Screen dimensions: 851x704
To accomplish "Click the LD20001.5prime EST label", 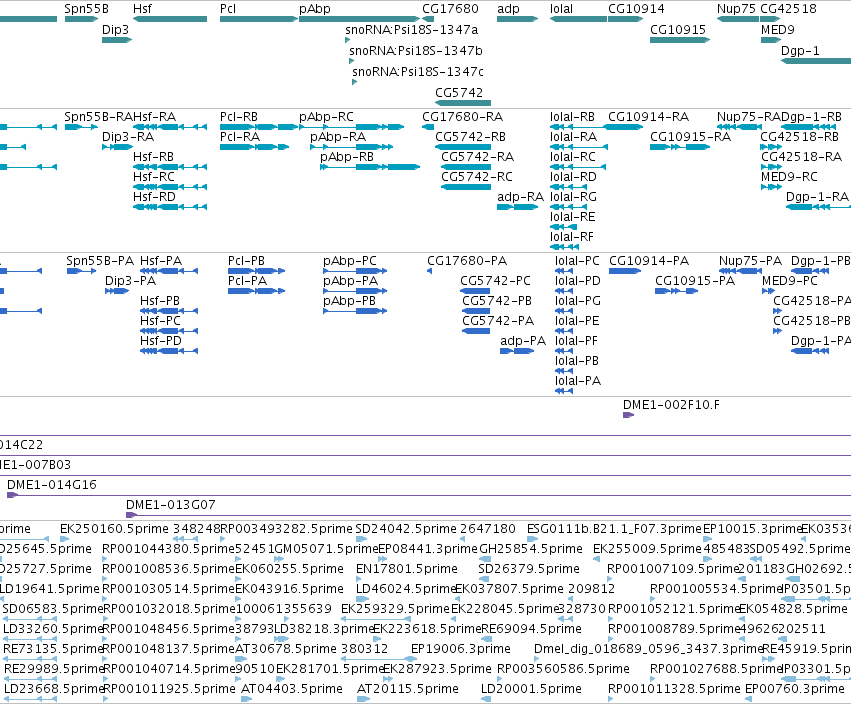I will pos(531,689).
